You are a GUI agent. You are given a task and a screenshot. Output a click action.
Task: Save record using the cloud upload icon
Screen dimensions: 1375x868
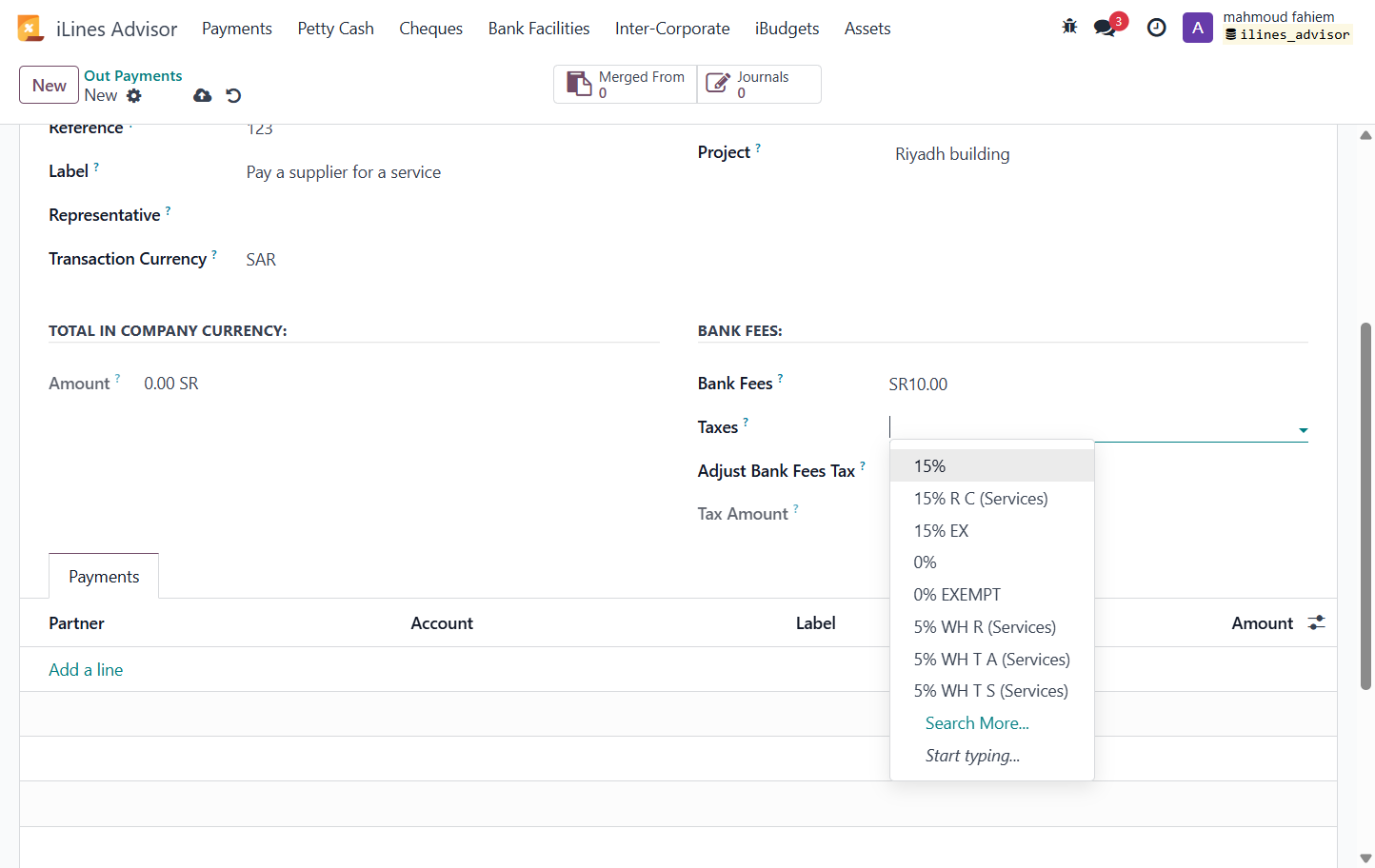point(202,95)
